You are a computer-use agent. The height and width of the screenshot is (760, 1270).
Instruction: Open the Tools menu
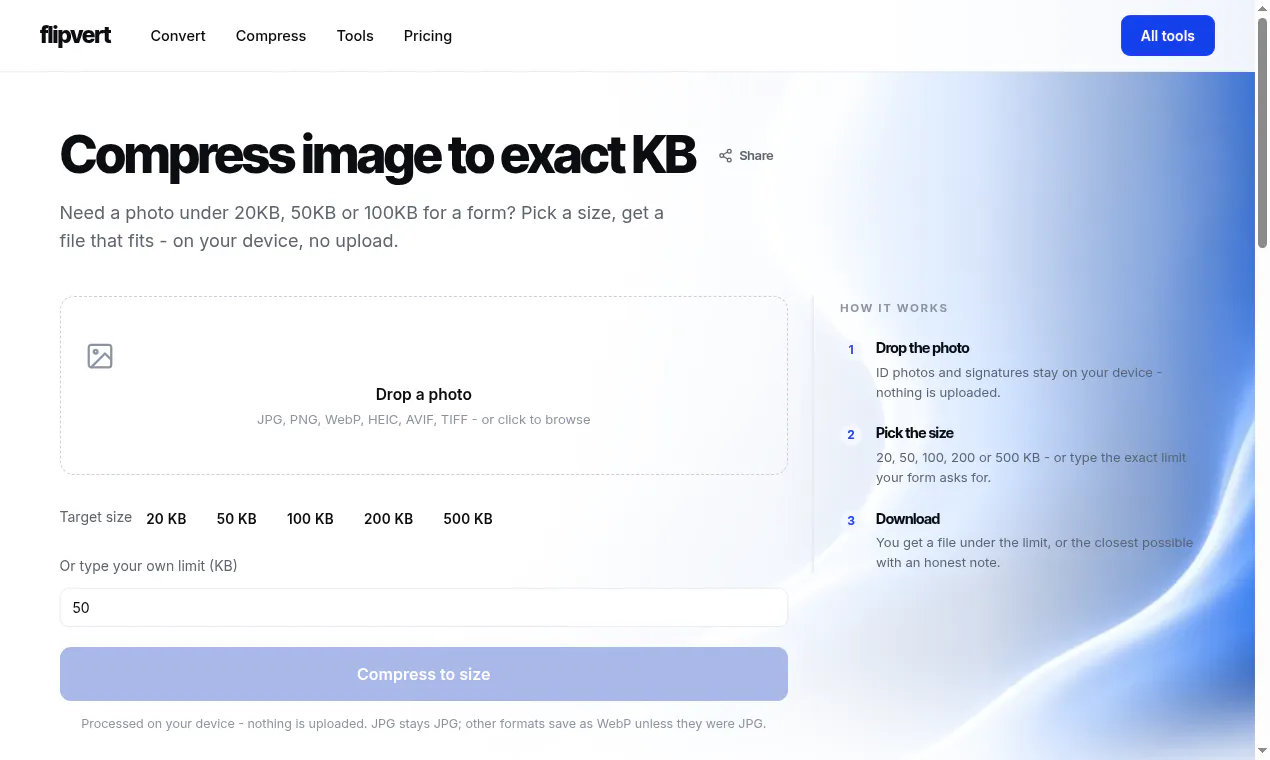(355, 36)
